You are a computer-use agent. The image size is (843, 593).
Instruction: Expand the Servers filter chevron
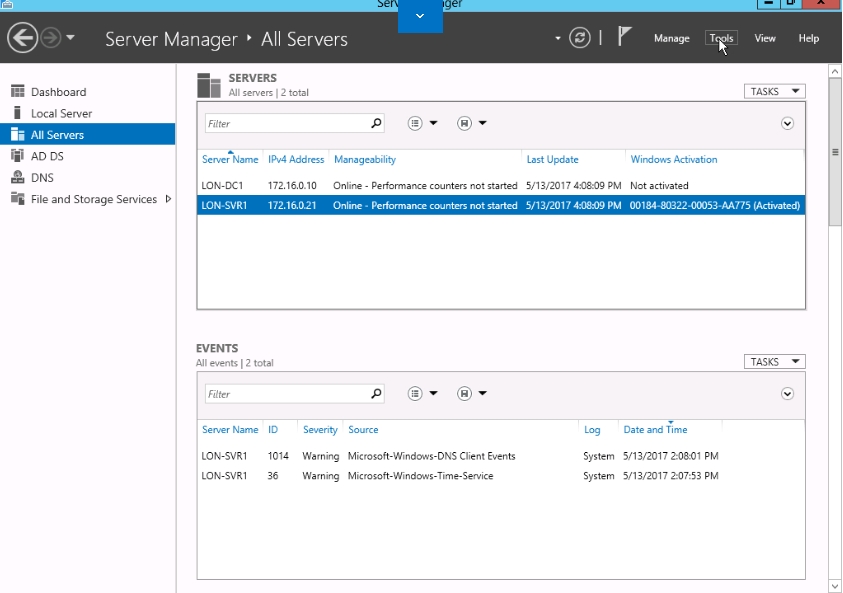pos(787,124)
